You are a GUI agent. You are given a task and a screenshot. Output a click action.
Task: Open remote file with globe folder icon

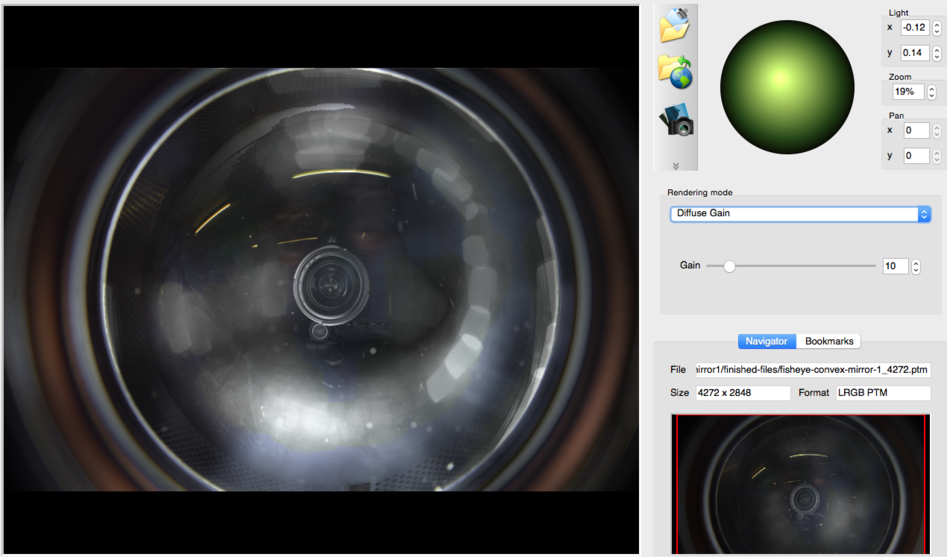pyautogui.click(x=675, y=72)
